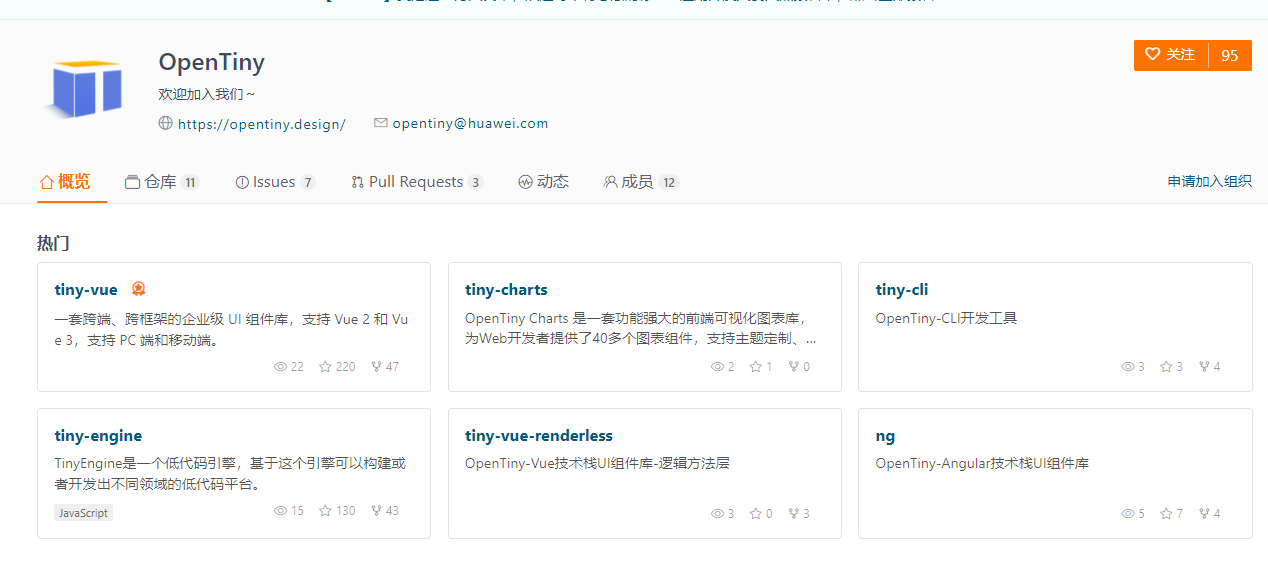This screenshot has height=566, width=1268.
Task: Open the 动态 activity tab
Action: (x=543, y=182)
